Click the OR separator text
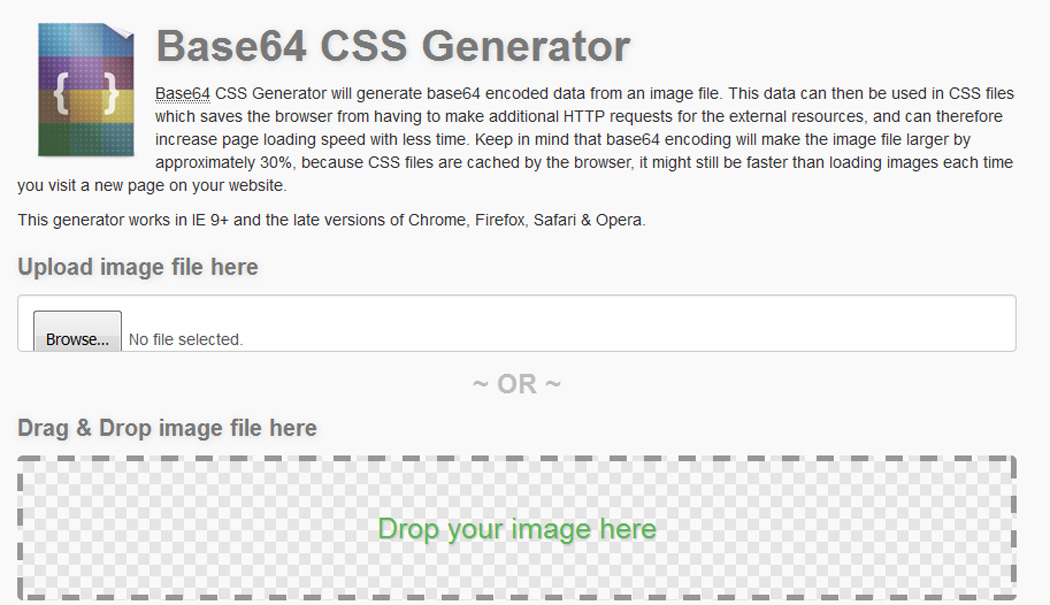 [517, 382]
